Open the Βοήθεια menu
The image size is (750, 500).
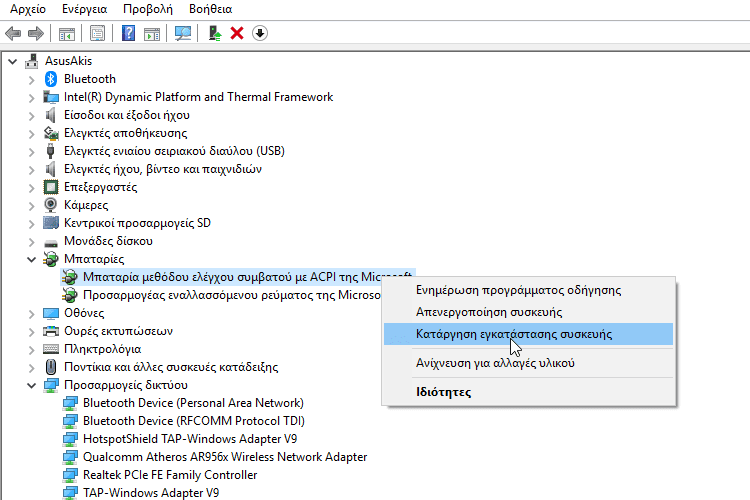(210, 9)
